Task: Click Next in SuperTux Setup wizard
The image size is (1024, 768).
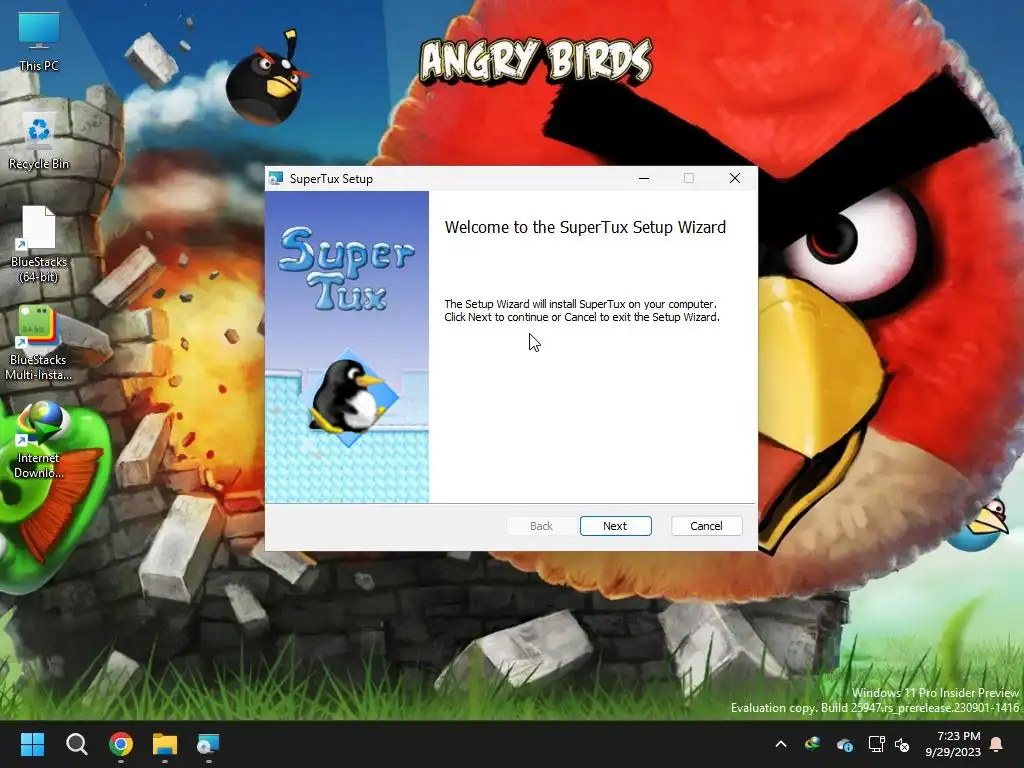Action: [x=615, y=526]
